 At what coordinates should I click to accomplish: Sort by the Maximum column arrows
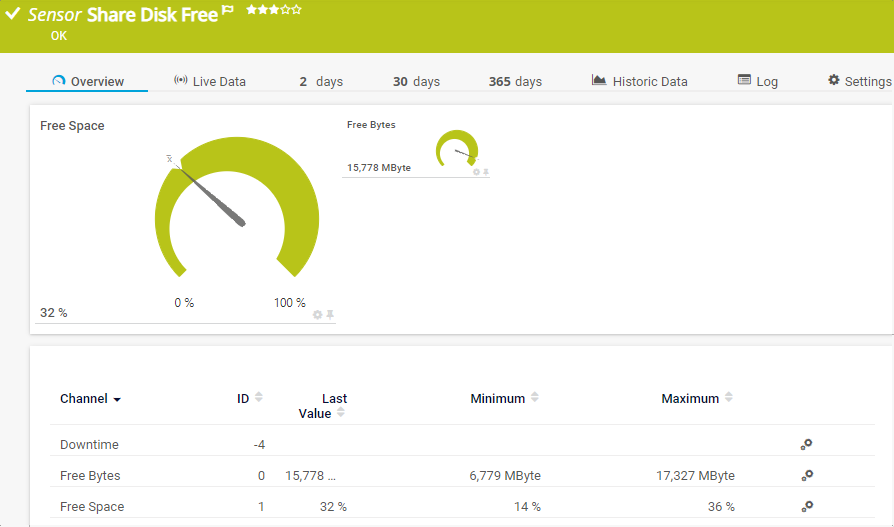coord(729,398)
